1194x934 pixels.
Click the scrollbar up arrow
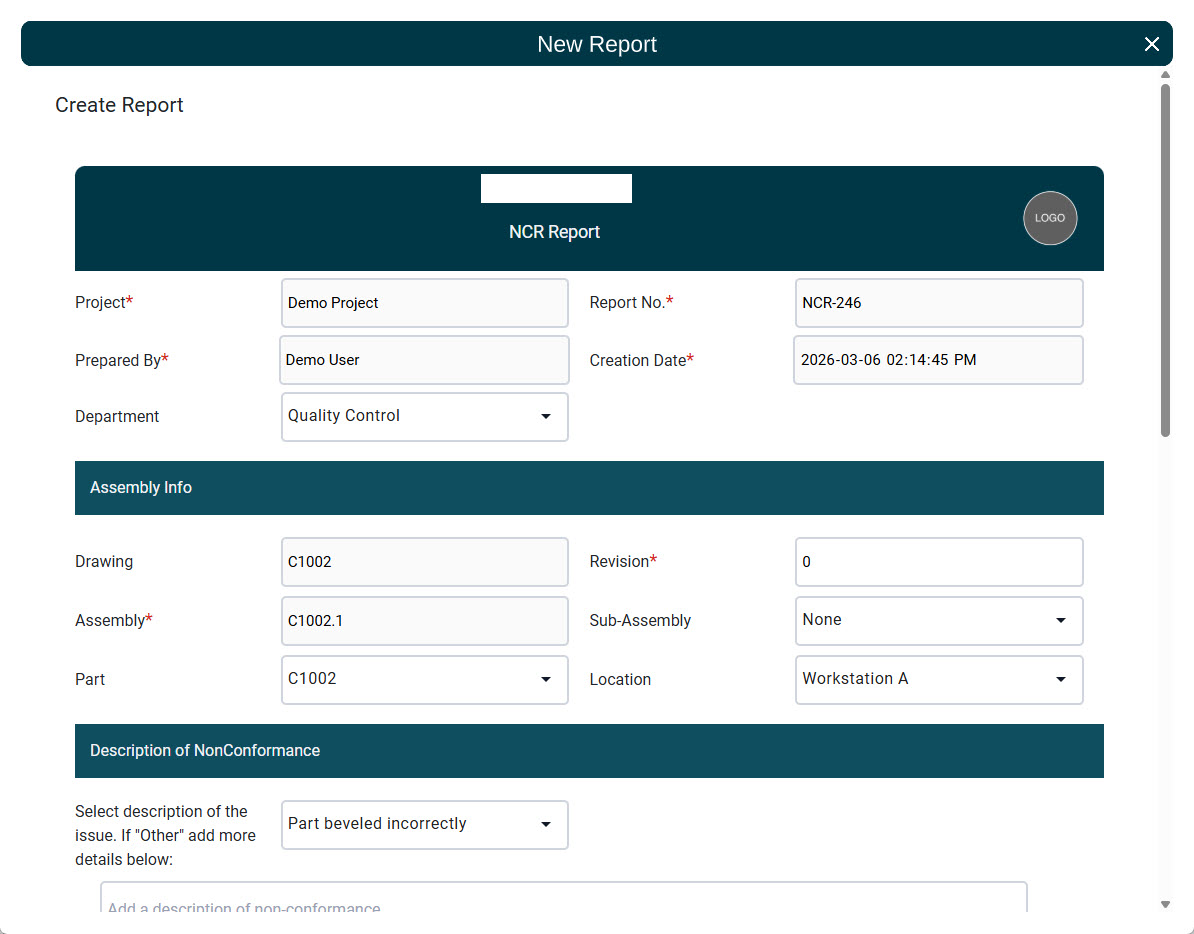click(1165, 75)
